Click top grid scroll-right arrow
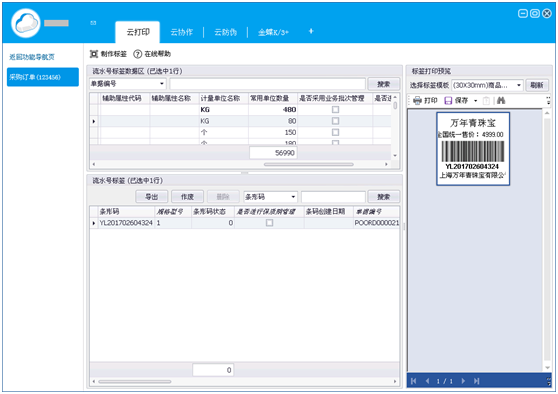The width and height of the screenshot is (558, 394). (x=386, y=164)
